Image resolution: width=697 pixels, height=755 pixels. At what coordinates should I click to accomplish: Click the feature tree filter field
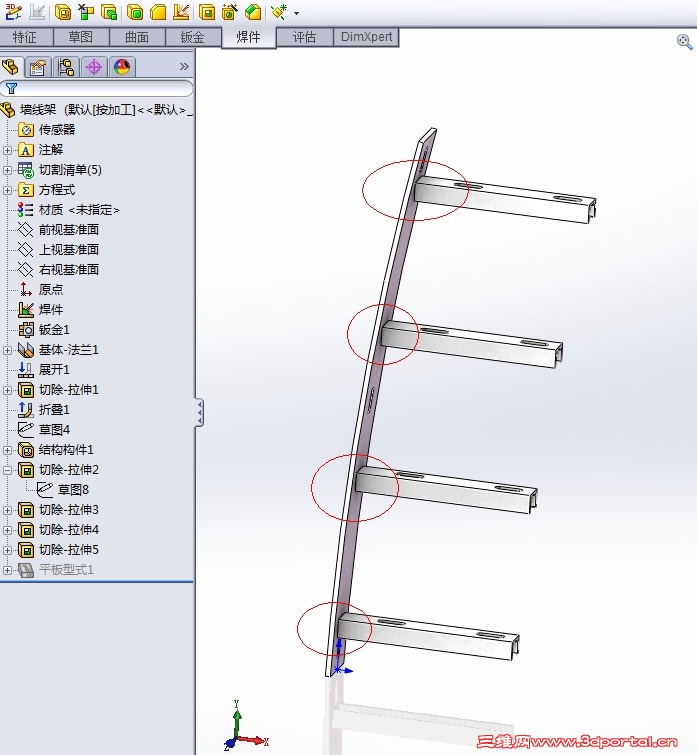[96, 89]
